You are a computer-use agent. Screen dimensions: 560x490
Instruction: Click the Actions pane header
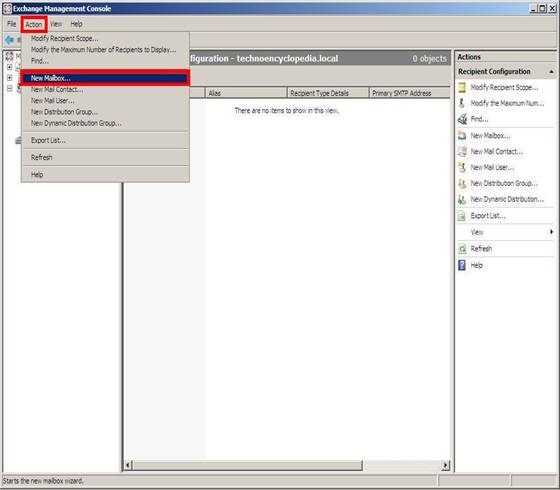tap(506, 57)
